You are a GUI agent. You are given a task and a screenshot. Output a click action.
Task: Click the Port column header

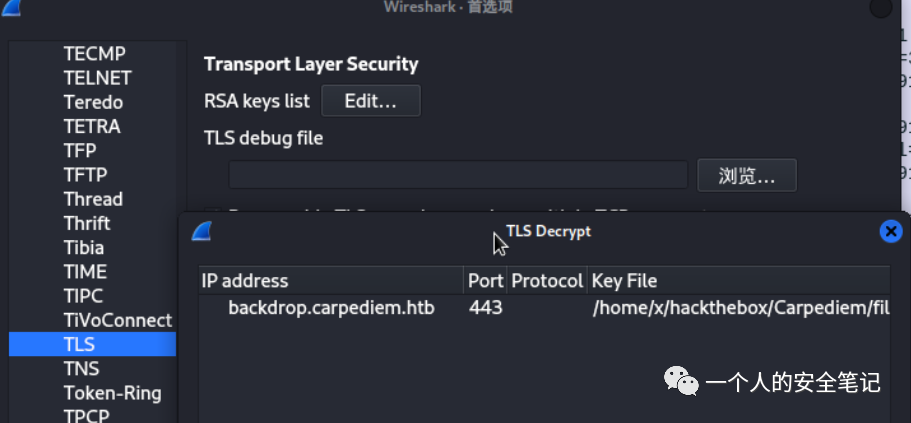[x=485, y=281]
